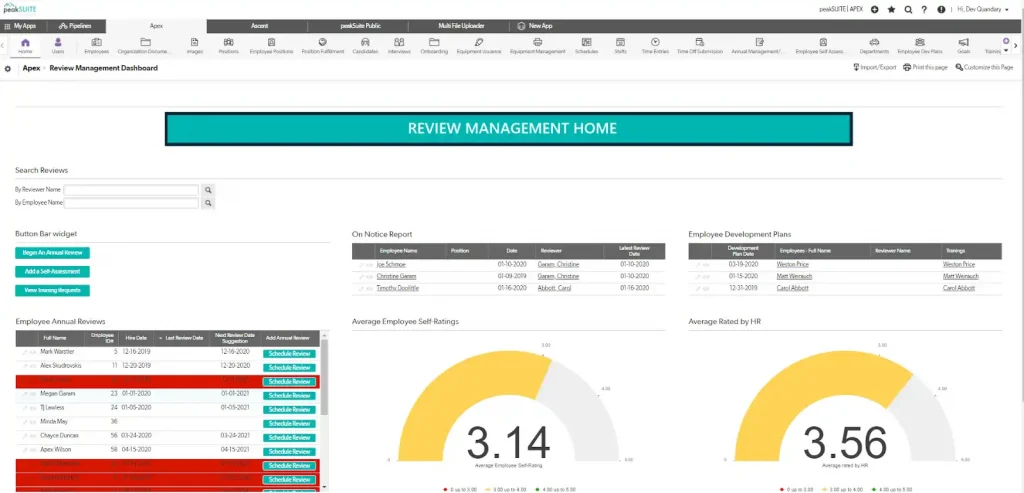Open the Candidates table icon
The image size is (1024, 493).
pyautogui.click(x=365, y=42)
